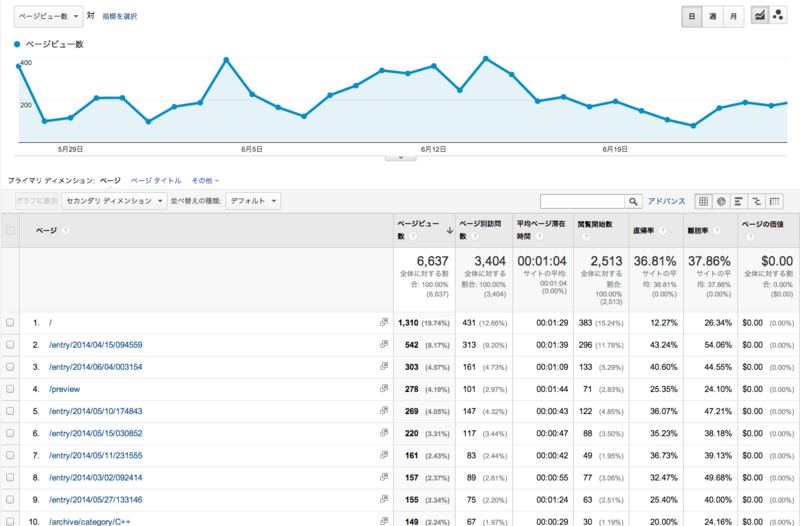Check the box for /preview row
800x526 pixels.
click(10, 389)
